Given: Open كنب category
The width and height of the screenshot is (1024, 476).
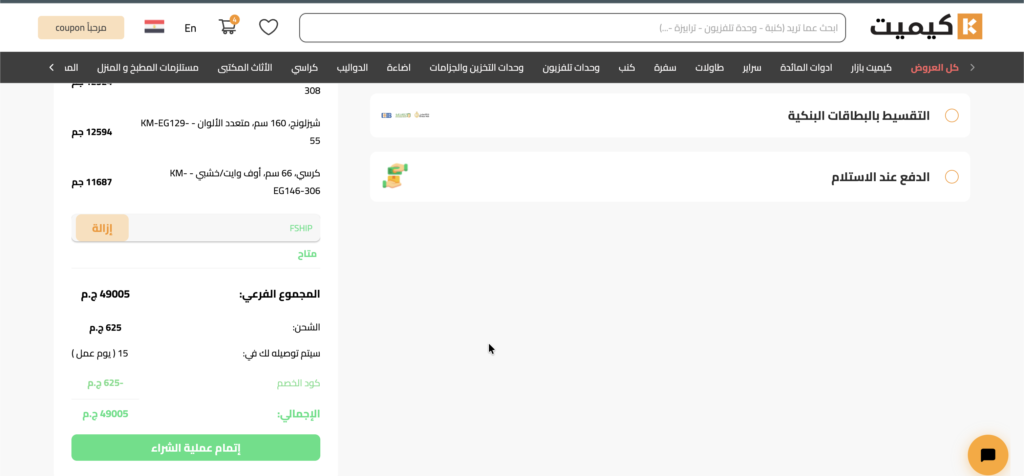Looking at the screenshot, I should 627,68.
